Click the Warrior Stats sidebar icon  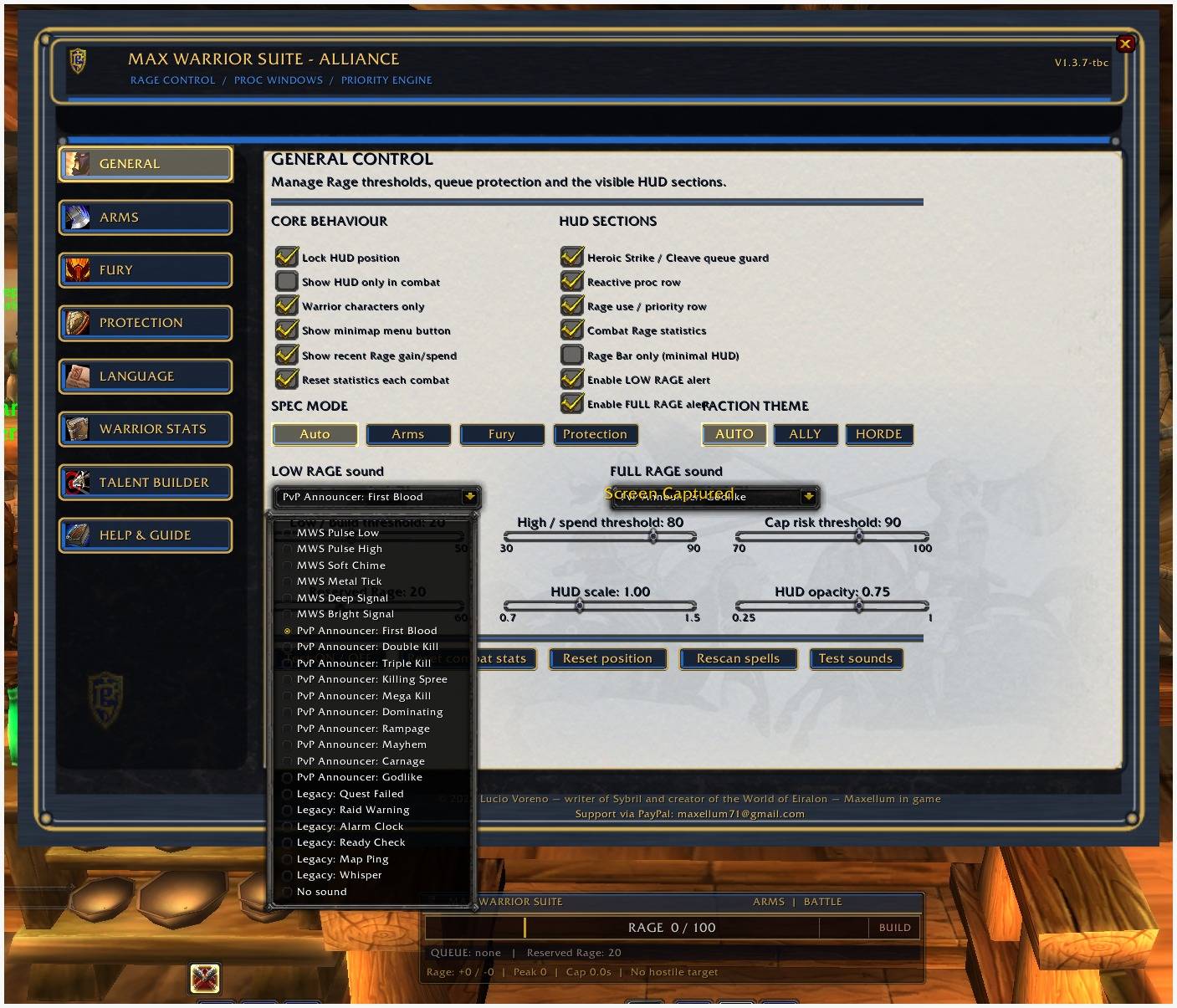coord(78,429)
